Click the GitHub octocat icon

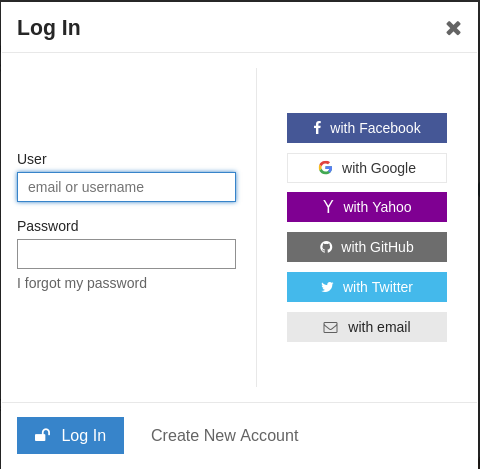(326, 247)
